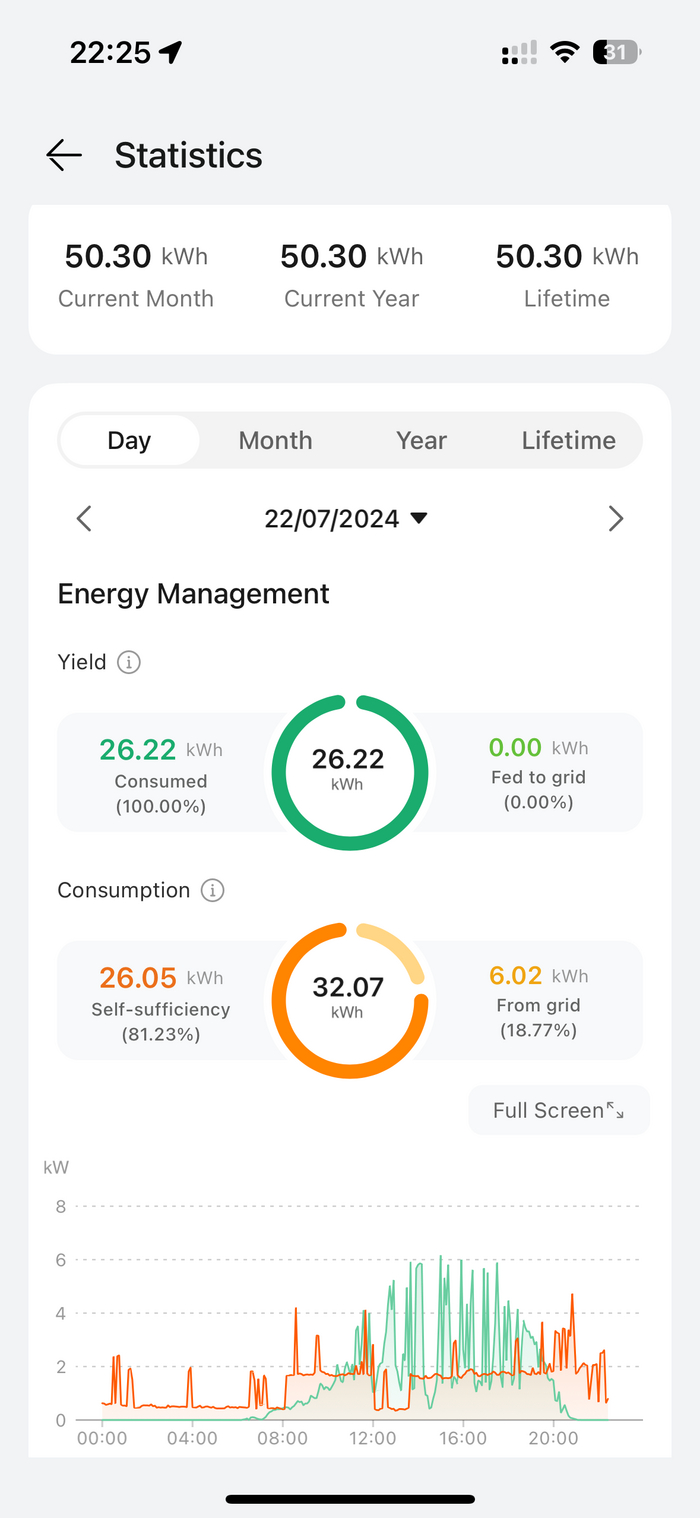The image size is (700, 1518).
Task: Expand chart with Full Screen button
Action: tap(558, 1110)
